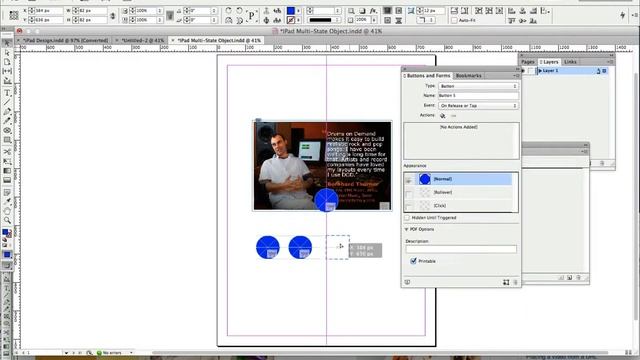Open the fill color swatch dropdown arrow

tap(298, 11)
